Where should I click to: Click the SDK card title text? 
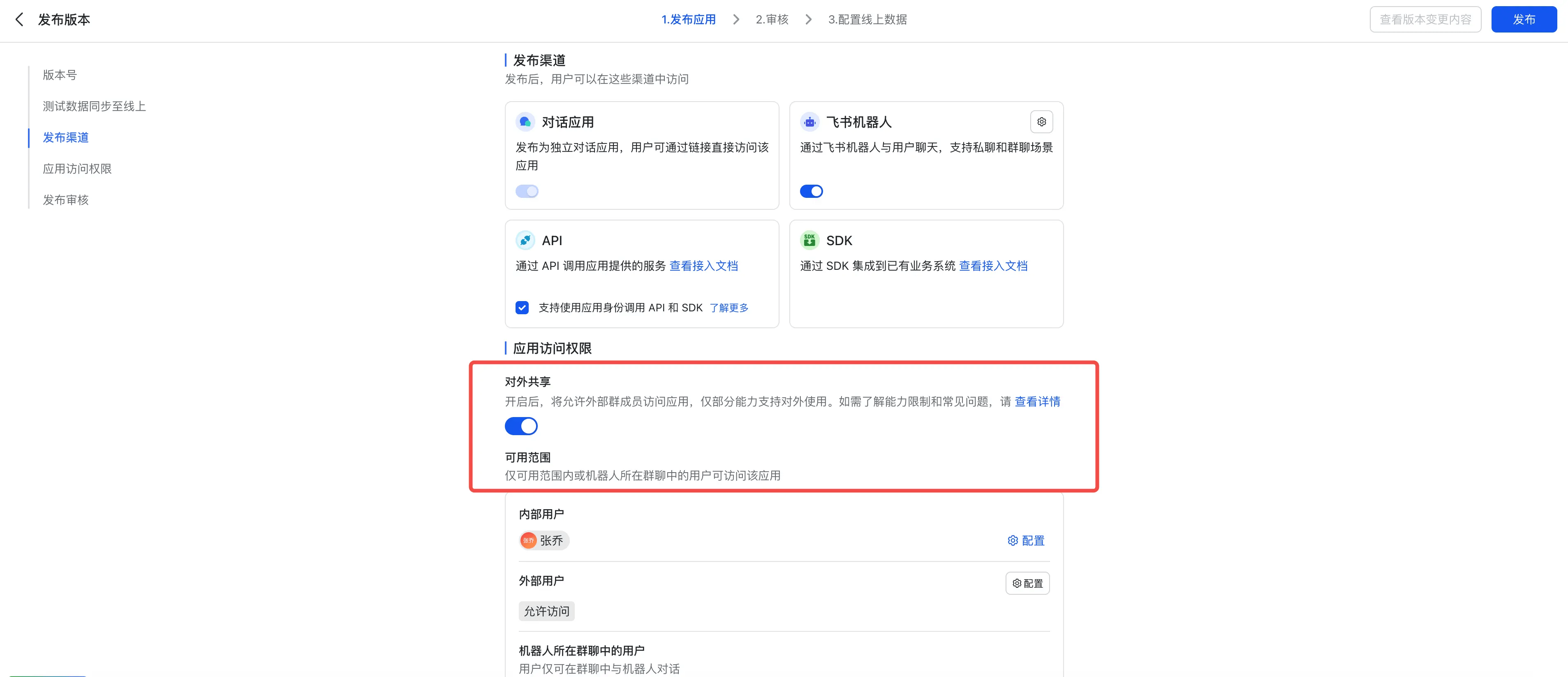(840, 241)
